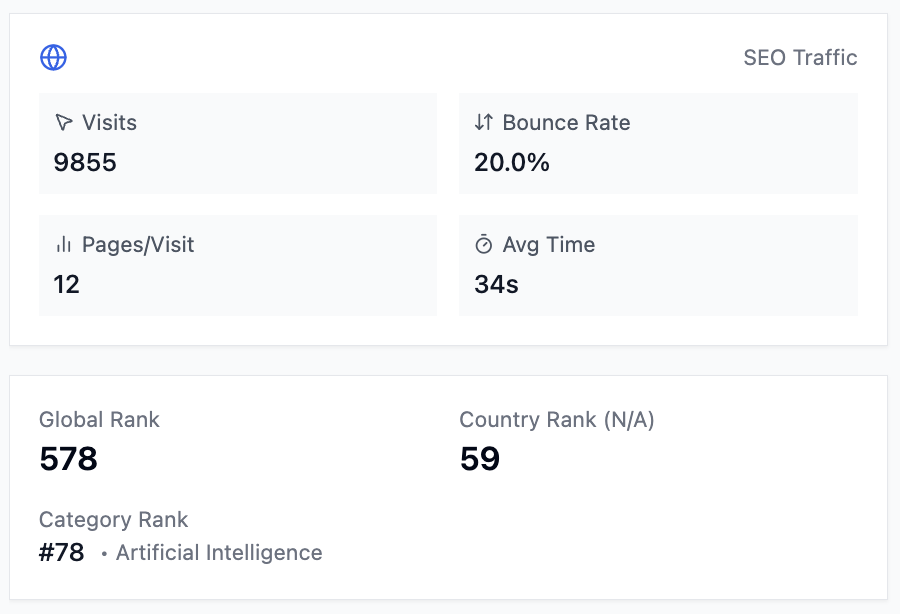900x614 pixels.
Task: Click the 20.0% bounce rate value
Action: [x=512, y=163]
